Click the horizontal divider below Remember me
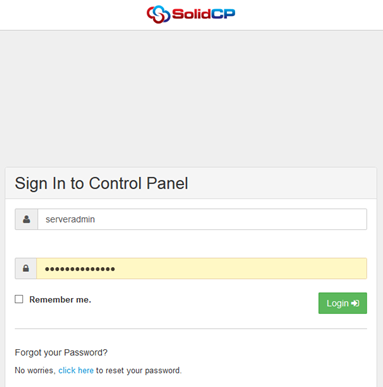This screenshot has height=387, width=383. point(191,329)
